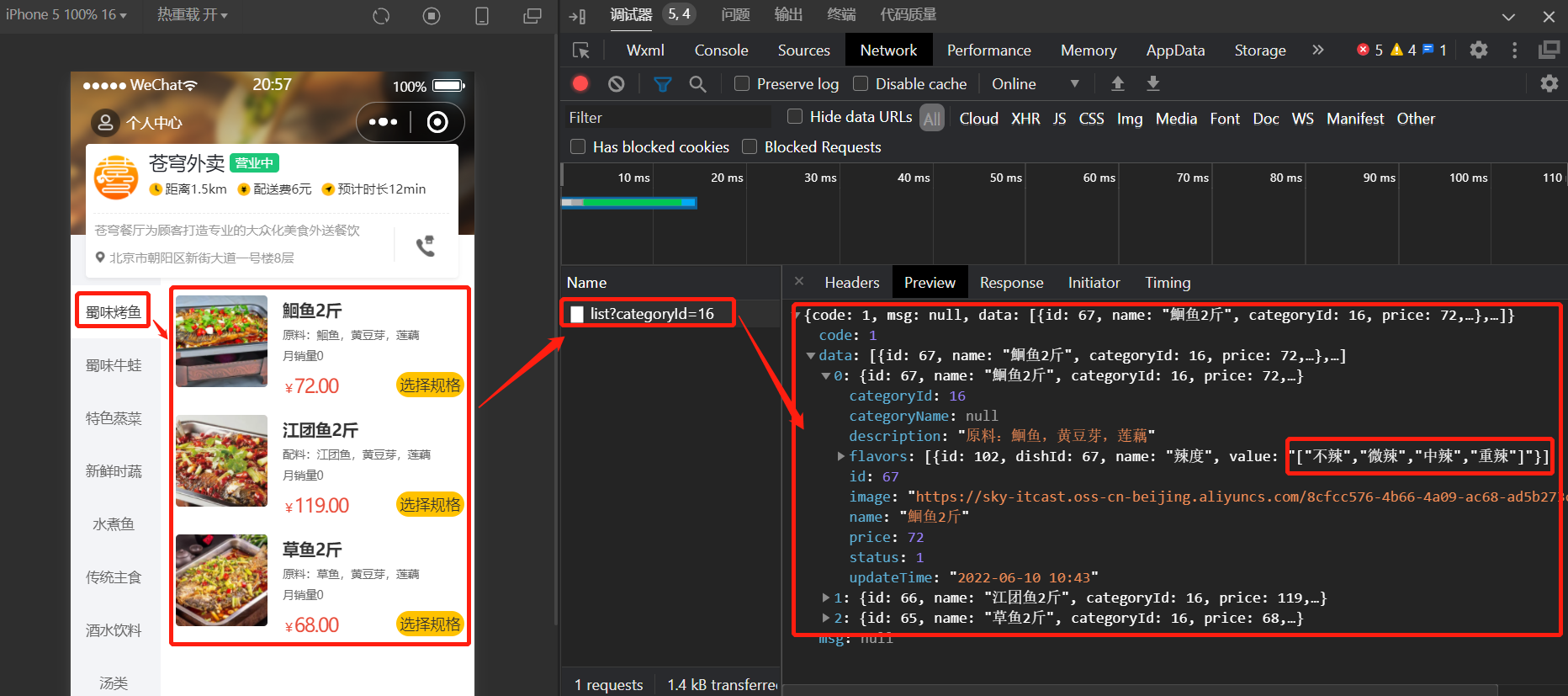This screenshot has width=1568, height=696.
Task: Clear the network log with the block icon
Action: pos(617,83)
